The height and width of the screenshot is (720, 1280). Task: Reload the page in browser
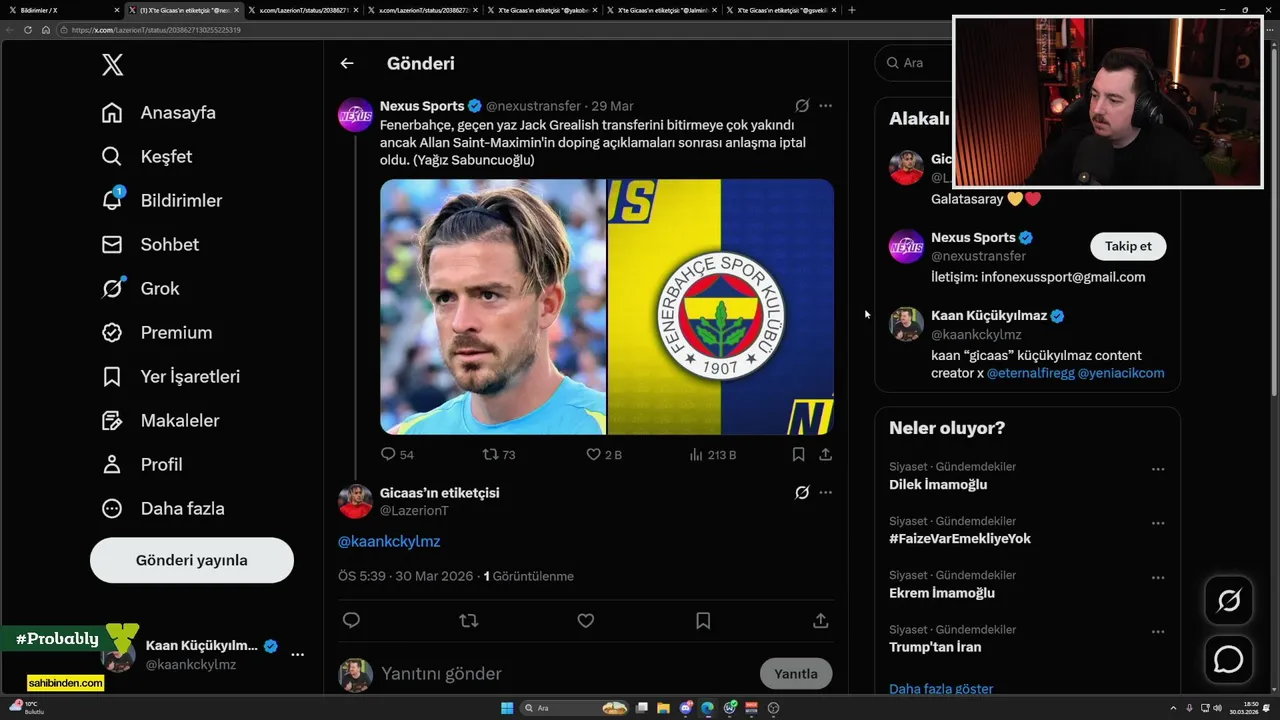pyautogui.click(x=28, y=30)
